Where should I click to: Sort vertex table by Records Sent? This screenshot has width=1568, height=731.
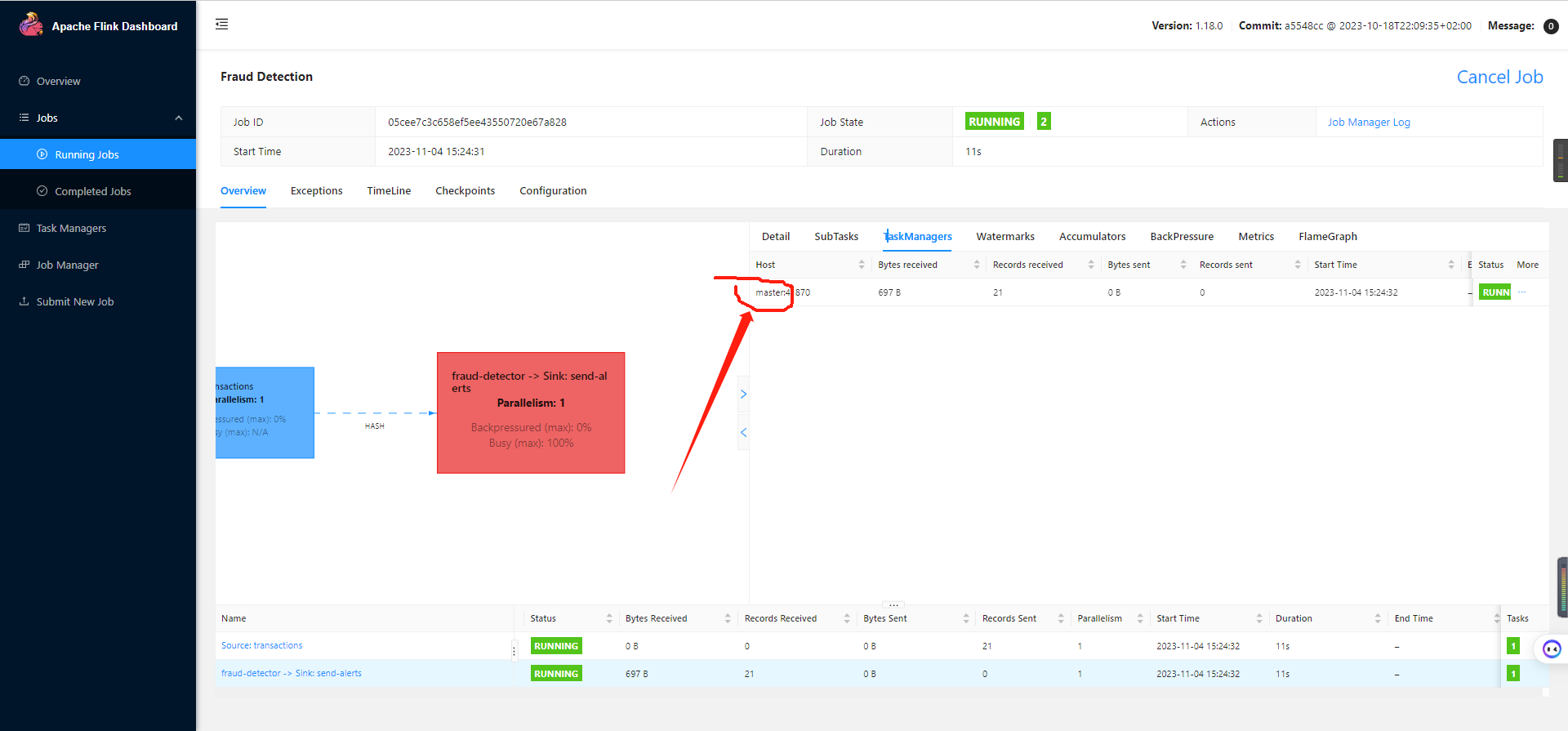click(x=1061, y=618)
